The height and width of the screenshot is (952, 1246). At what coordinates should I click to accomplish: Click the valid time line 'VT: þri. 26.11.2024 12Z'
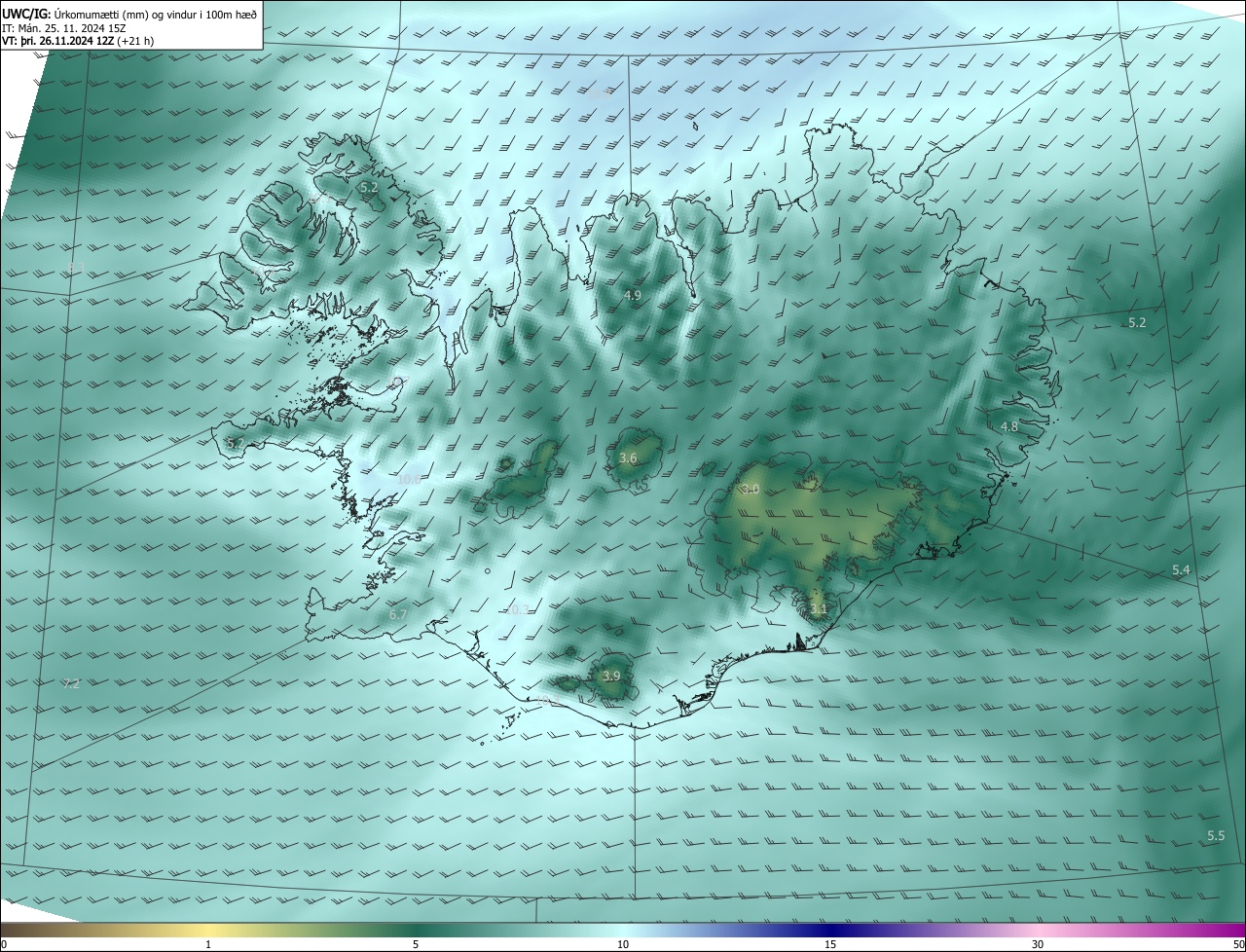(78, 41)
